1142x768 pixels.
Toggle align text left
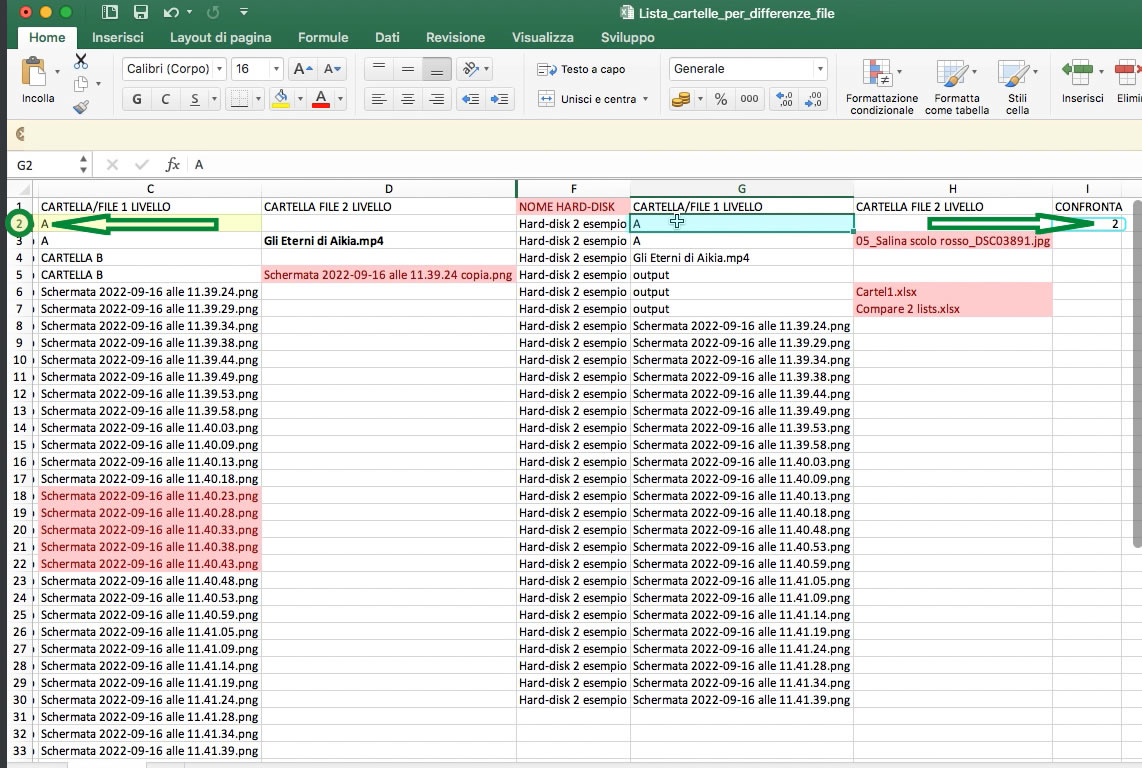pos(379,99)
